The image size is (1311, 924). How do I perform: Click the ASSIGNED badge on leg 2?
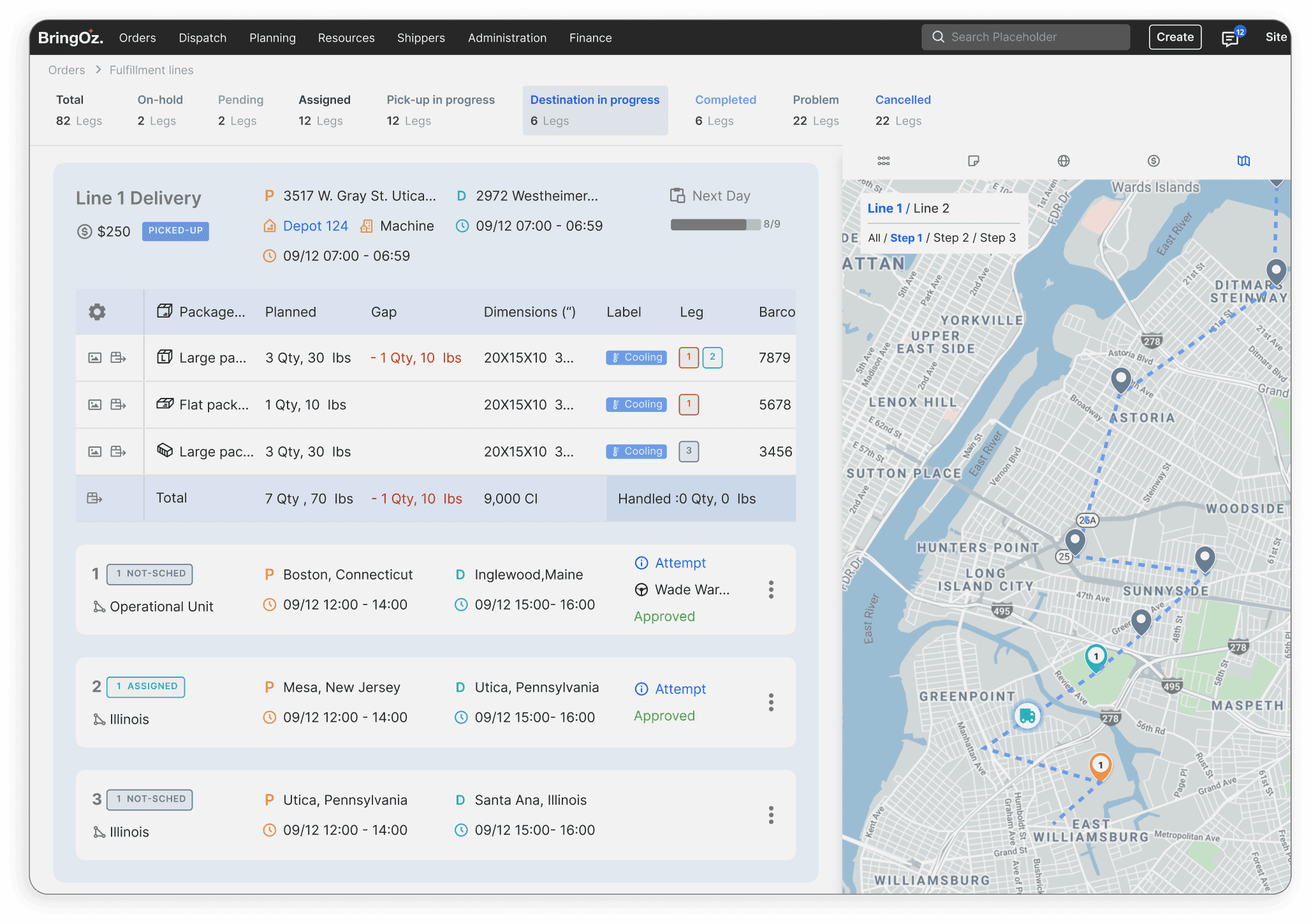click(146, 687)
